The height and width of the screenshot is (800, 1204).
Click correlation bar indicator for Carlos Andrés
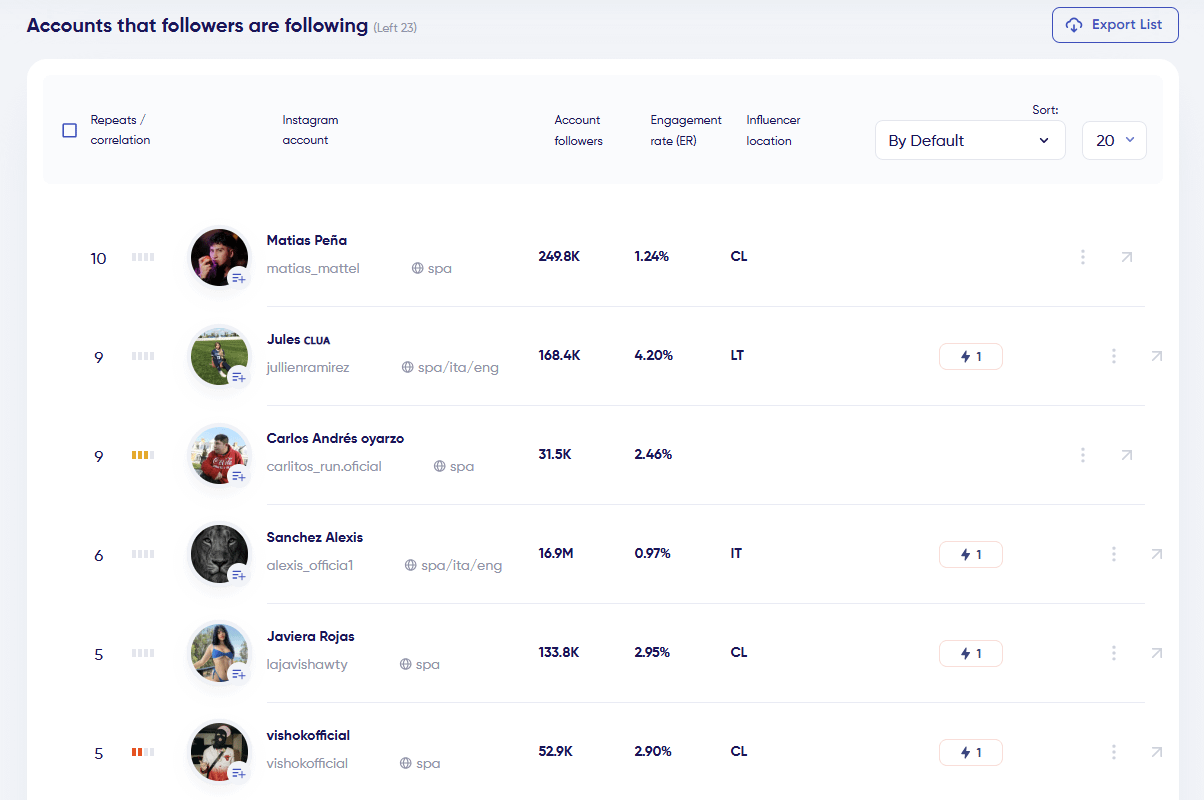[142, 455]
